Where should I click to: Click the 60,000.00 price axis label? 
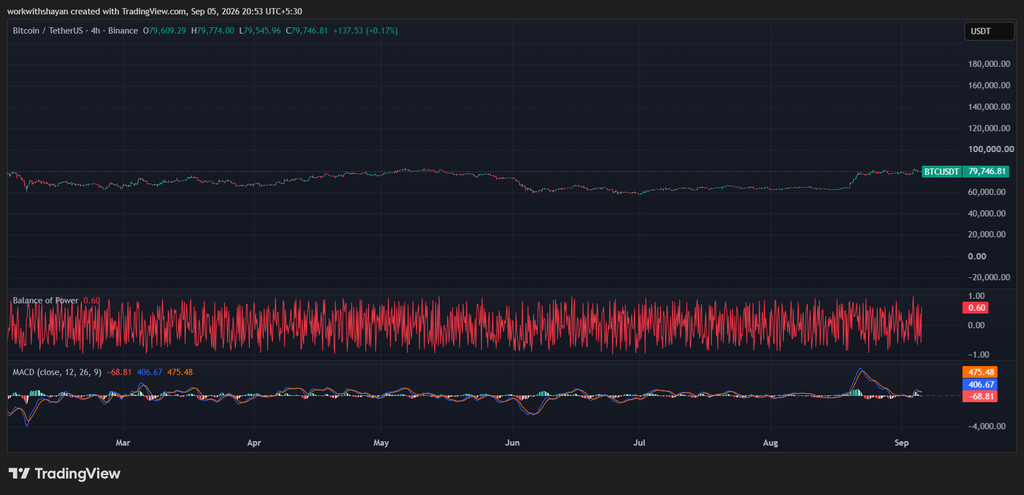coord(989,192)
